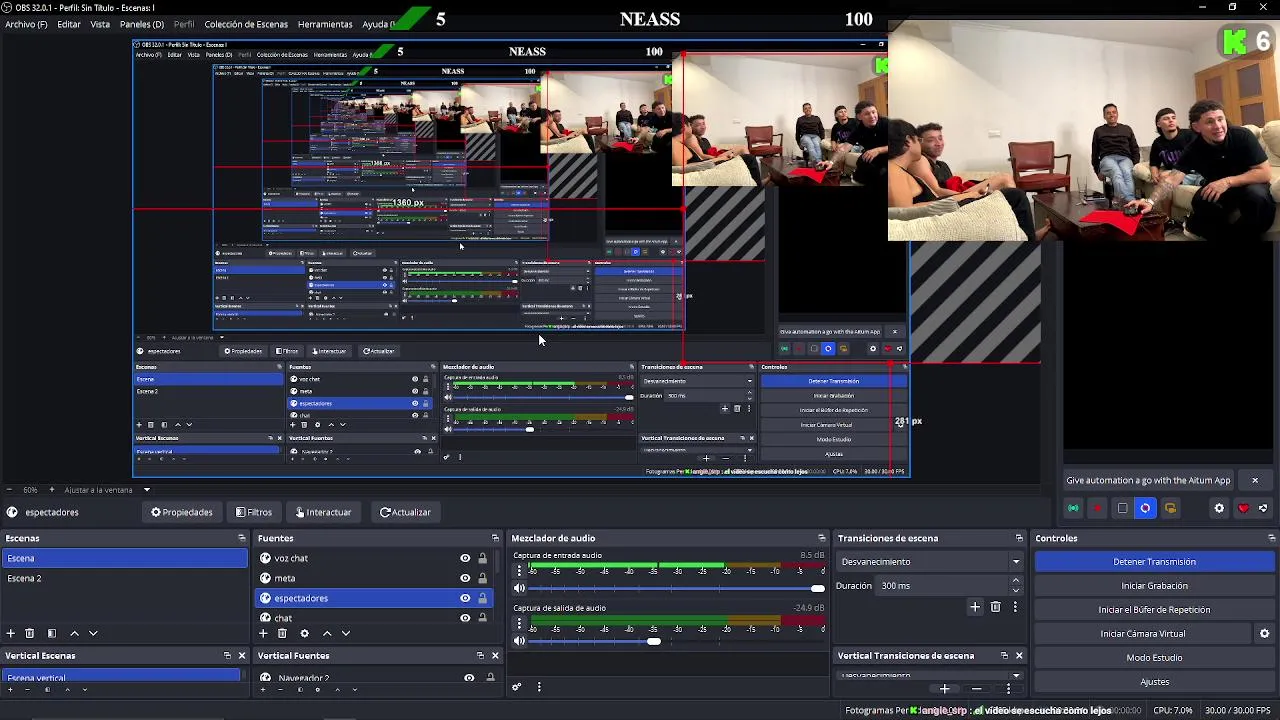The image size is (1280, 720).
Task: Click the Aitum blue highlighted circle icon
Action: (x=1146, y=508)
